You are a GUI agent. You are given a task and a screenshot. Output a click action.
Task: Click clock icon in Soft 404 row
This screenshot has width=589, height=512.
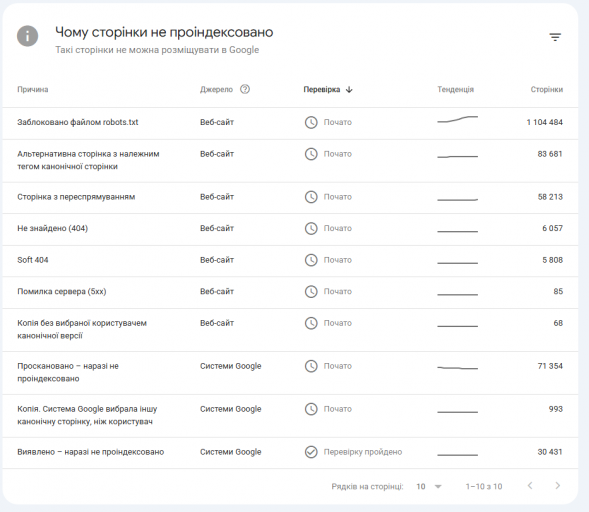click(311, 260)
